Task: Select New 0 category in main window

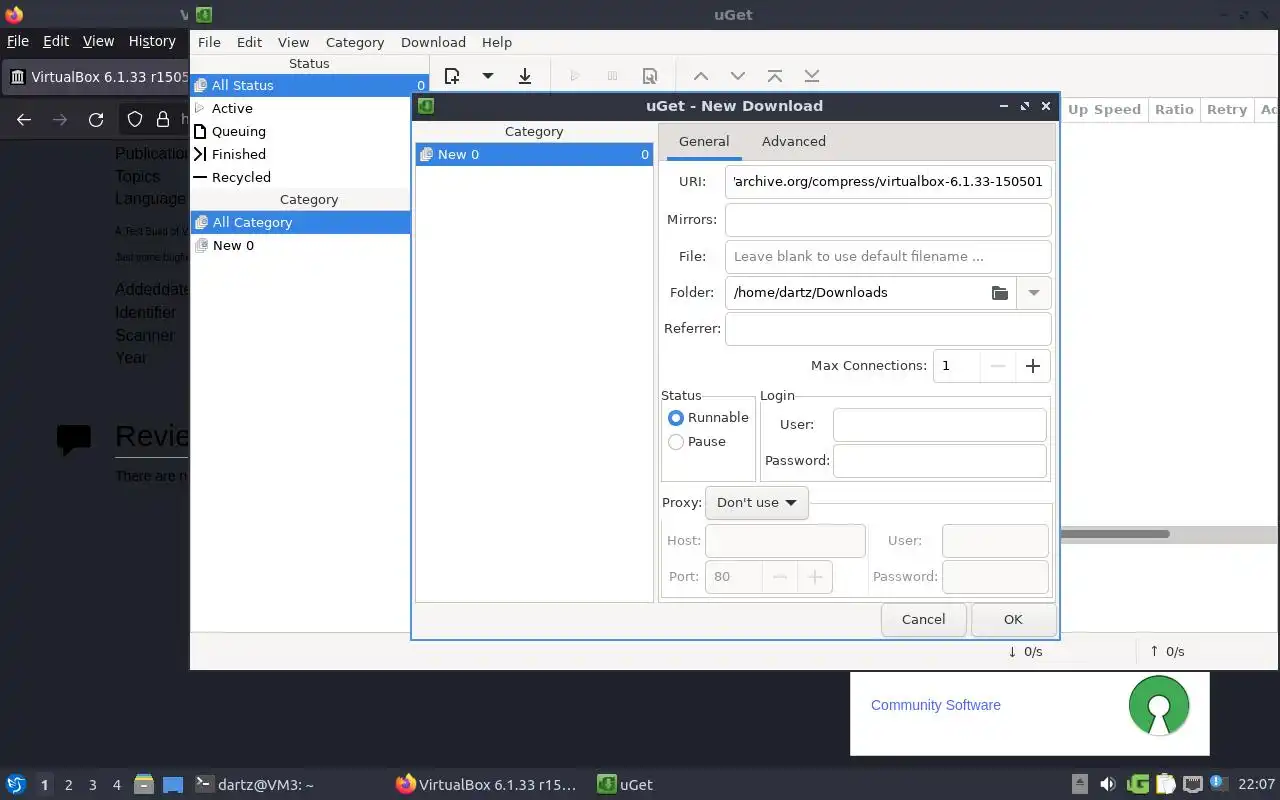Action: (300, 245)
